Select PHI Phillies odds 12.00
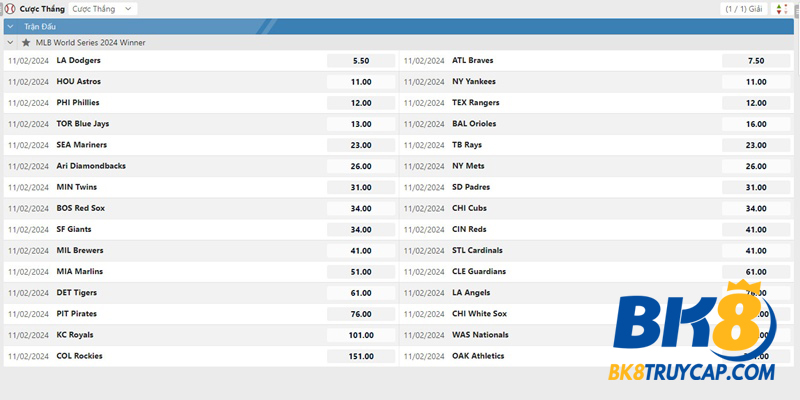Image resolution: width=800 pixels, height=400 pixels. (361, 103)
